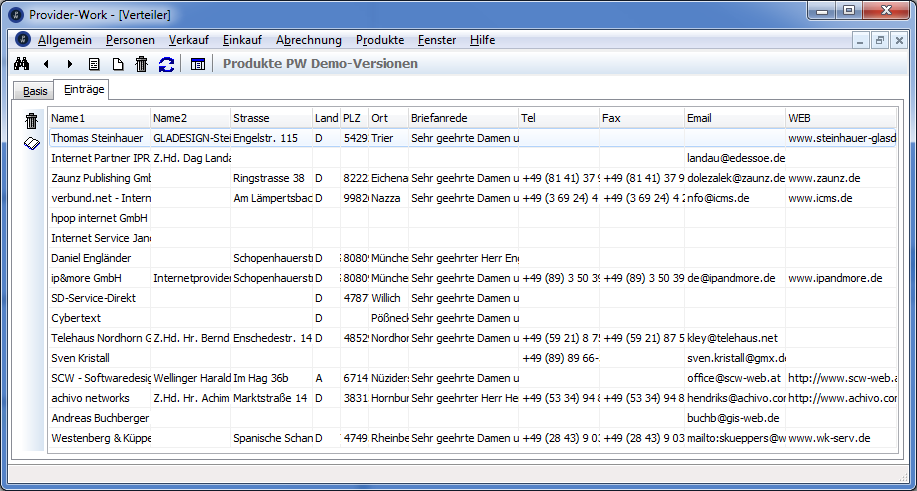Click the toolbar trash can delete icon

coord(142,64)
